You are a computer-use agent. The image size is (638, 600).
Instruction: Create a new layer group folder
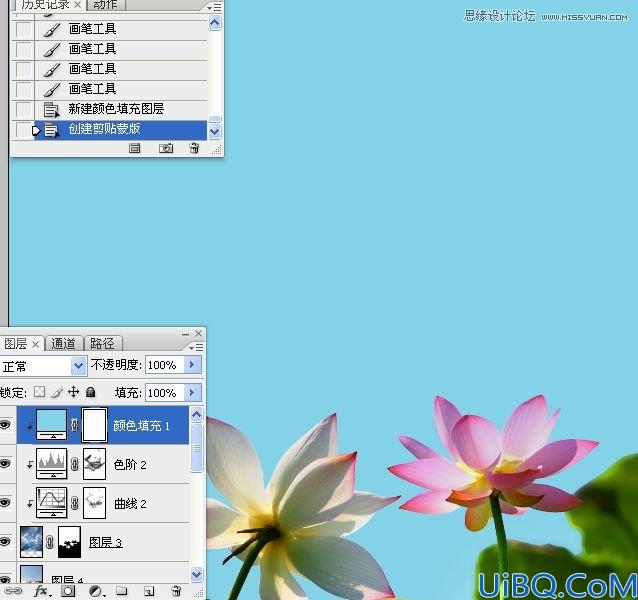click(122, 591)
